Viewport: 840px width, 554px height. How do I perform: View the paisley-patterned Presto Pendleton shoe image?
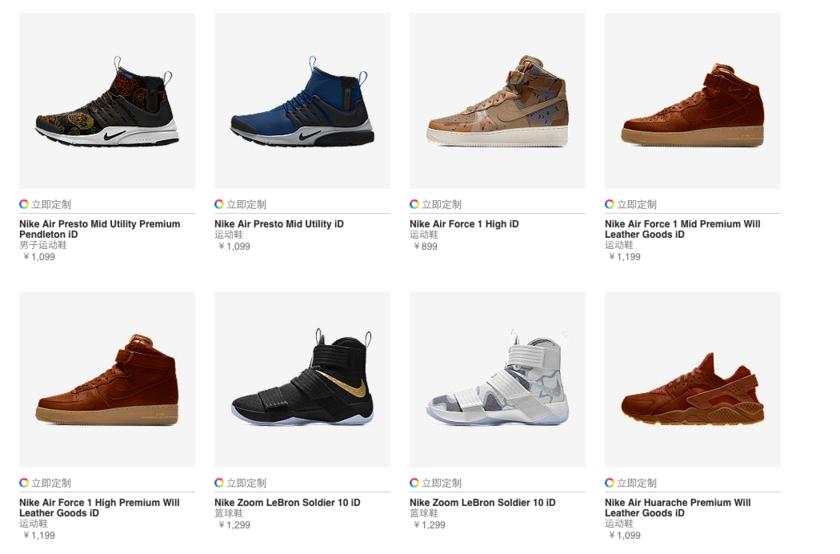107,104
